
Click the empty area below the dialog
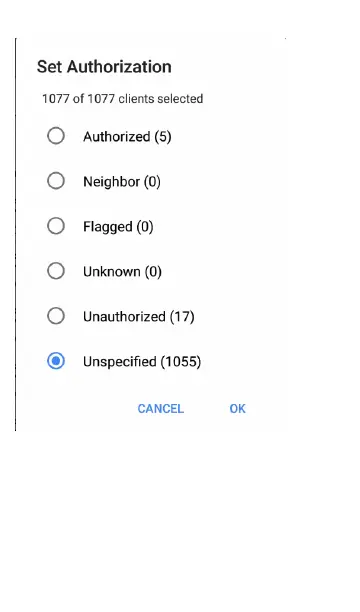pos(180,519)
